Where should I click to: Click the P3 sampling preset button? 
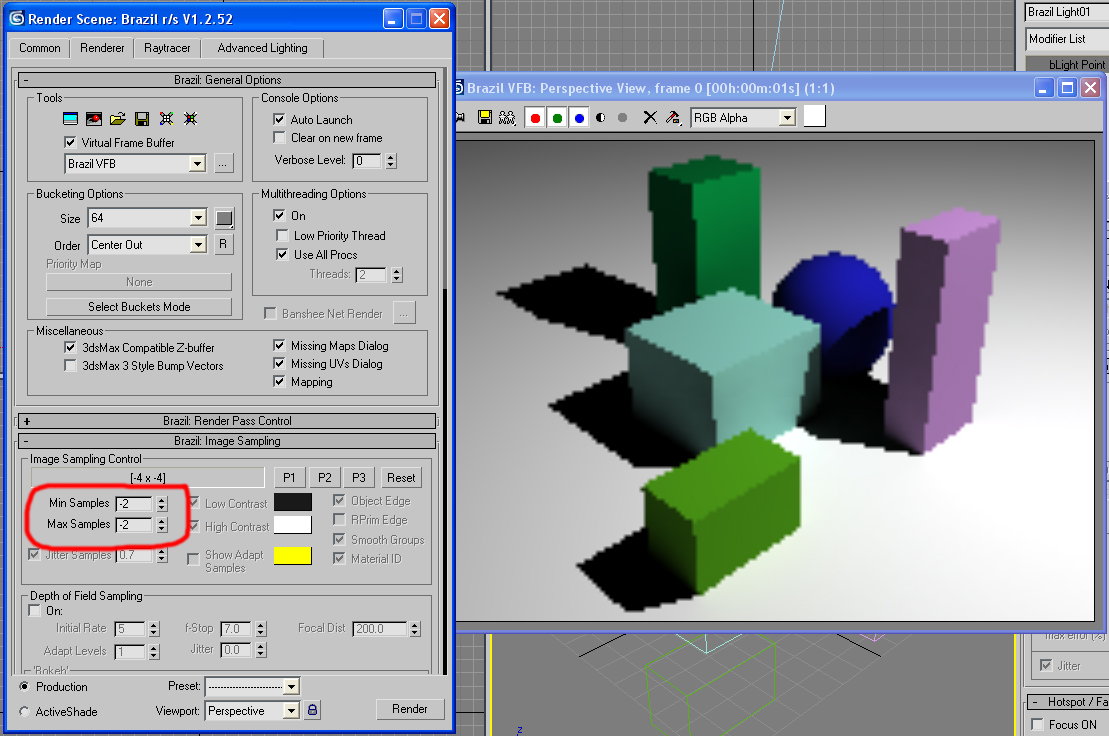tap(359, 478)
